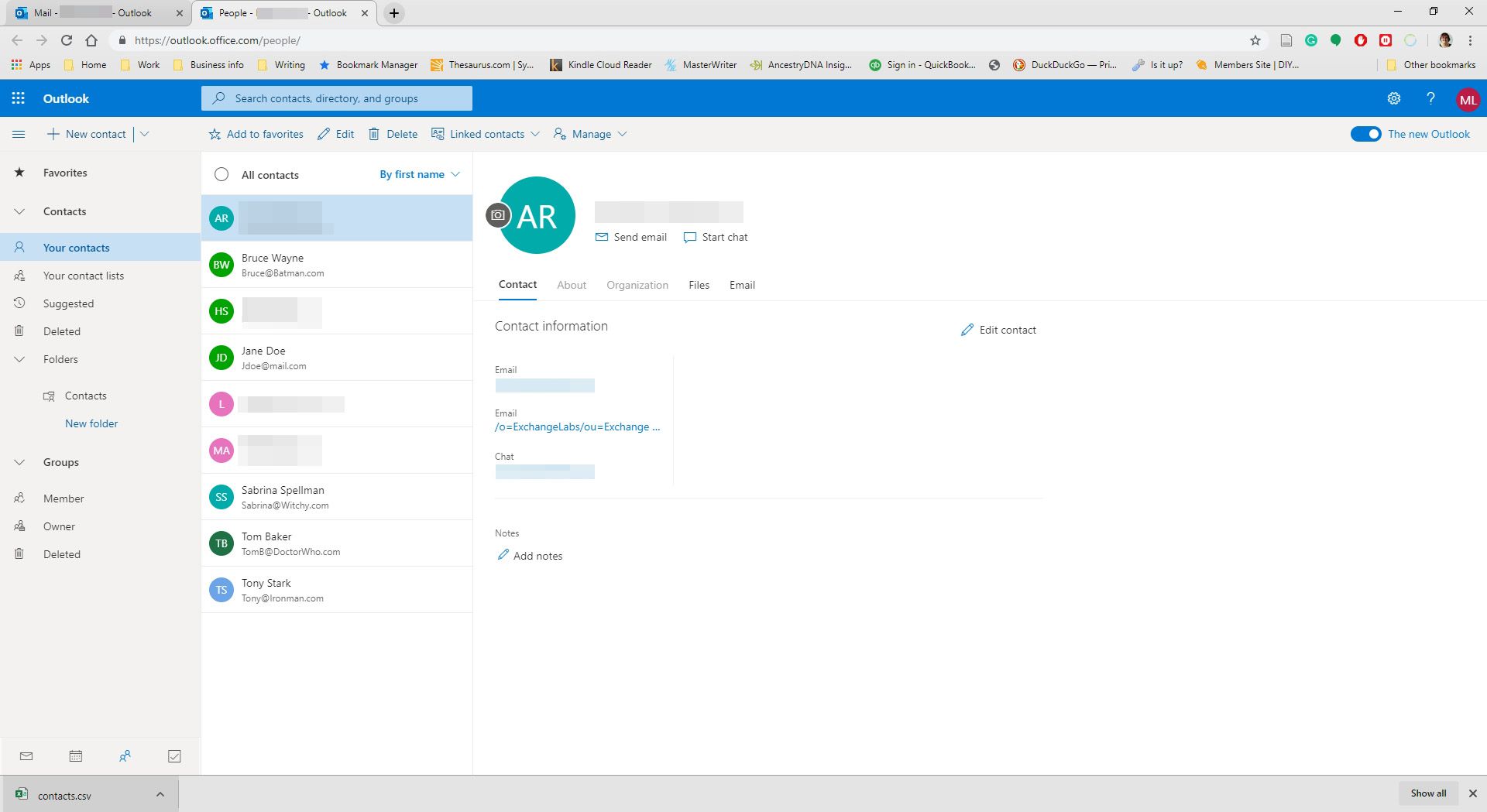Select the TB avatar for Tom Baker
This screenshot has height=812, width=1487.
tap(222, 543)
